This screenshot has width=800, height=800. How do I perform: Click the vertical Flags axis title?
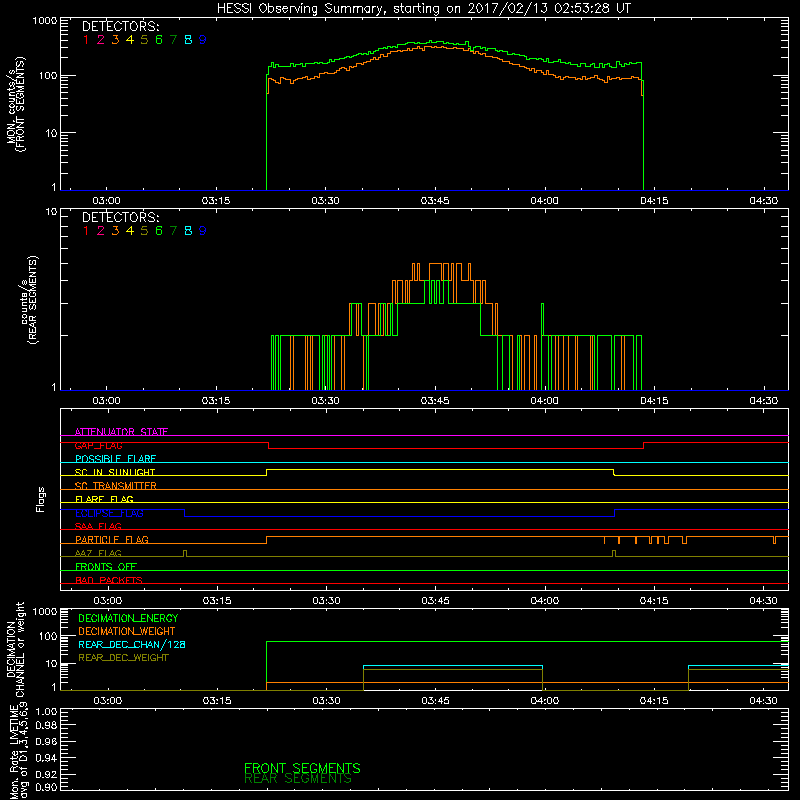(x=41, y=500)
